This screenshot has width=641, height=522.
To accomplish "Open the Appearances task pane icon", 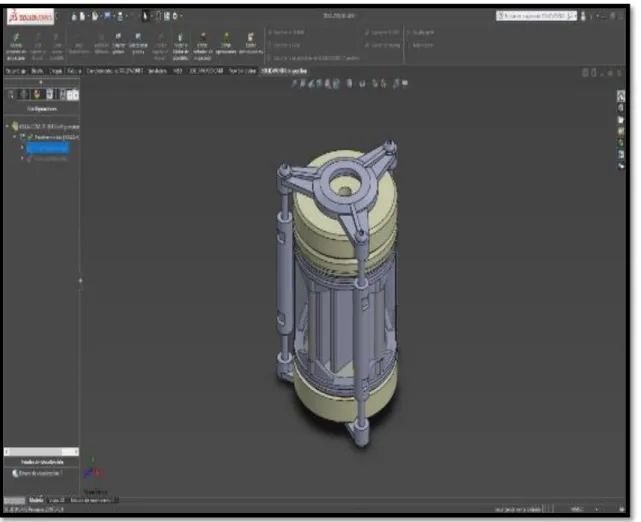I will point(621,143).
